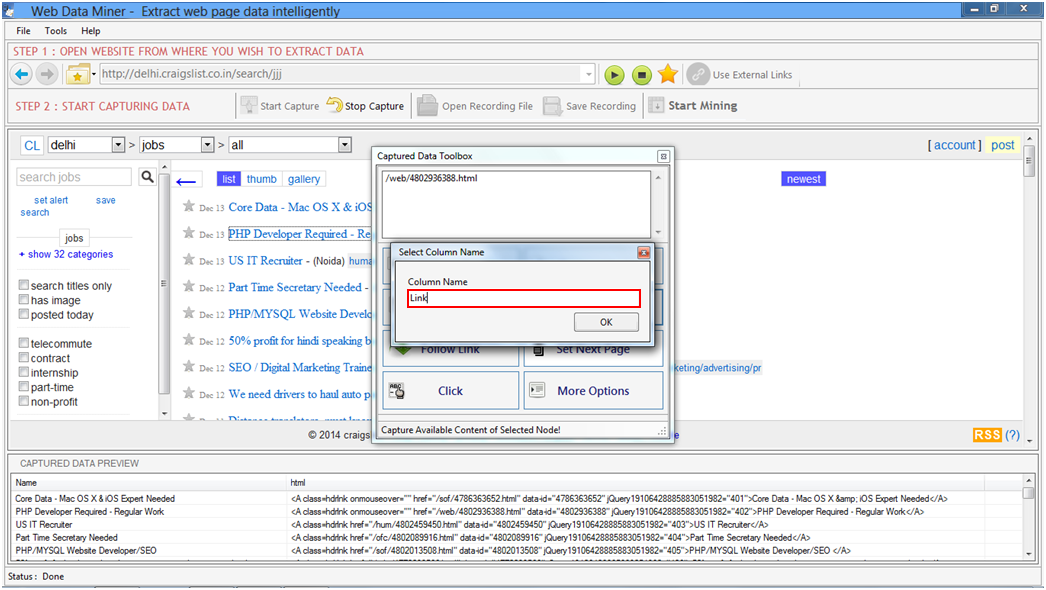Click the CL craigslist logo link
1046x590 pixels.
[x=31, y=145]
